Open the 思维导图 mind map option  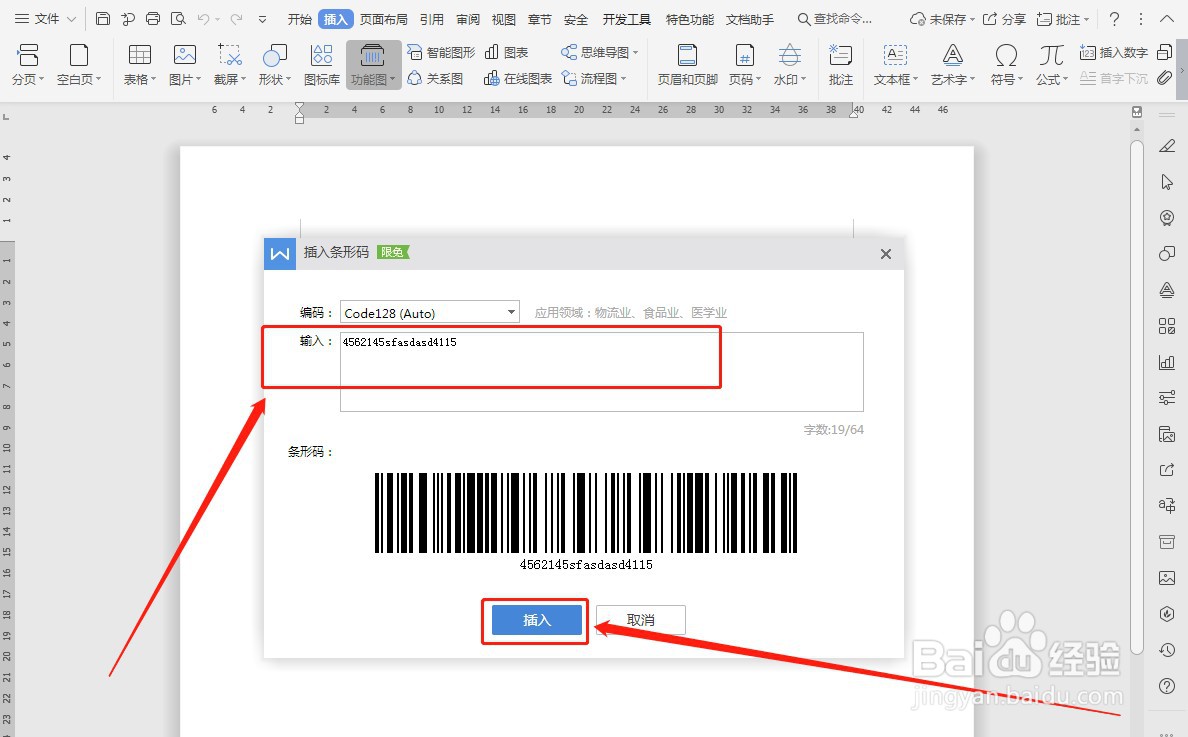pyautogui.click(x=599, y=52)
